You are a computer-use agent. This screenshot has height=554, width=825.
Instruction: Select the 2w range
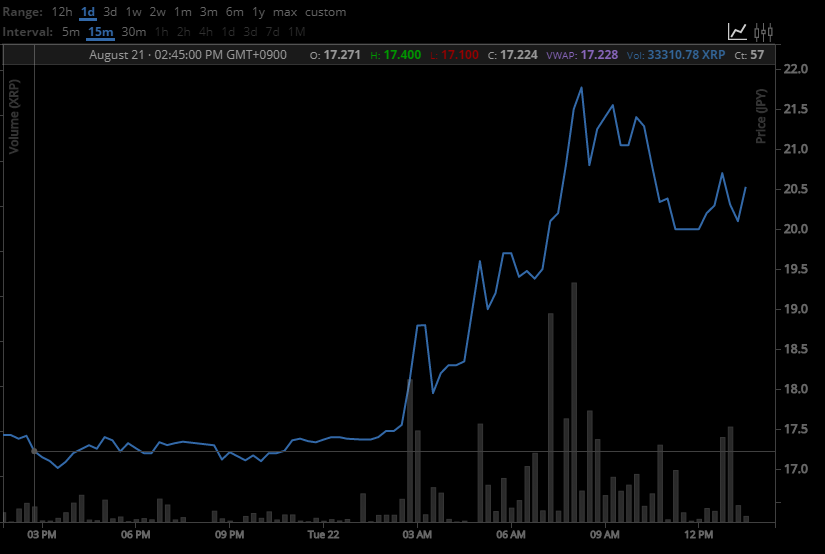coord(157,12)
